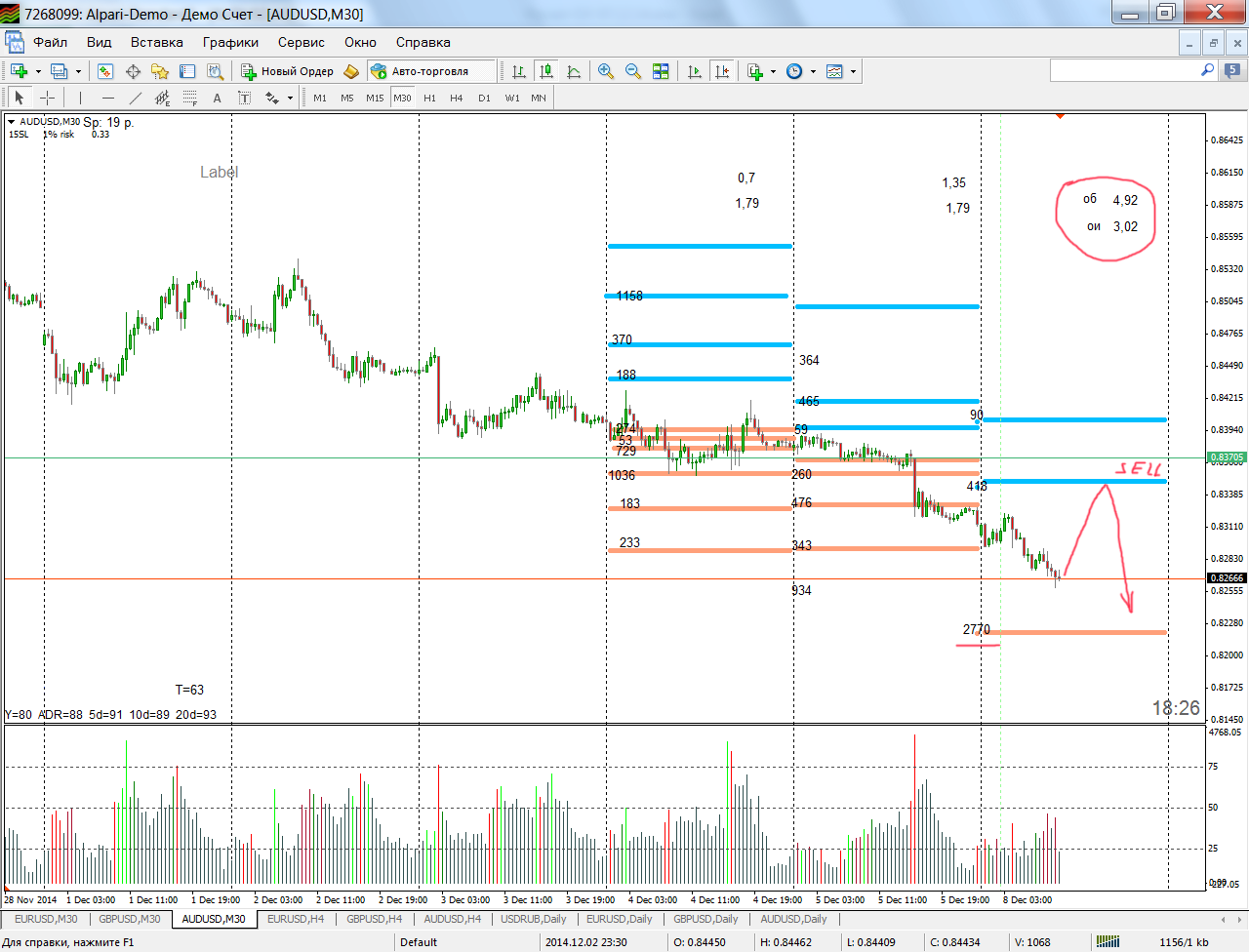
Task: Click the Новый Ордер button
Action: [287, 71]
